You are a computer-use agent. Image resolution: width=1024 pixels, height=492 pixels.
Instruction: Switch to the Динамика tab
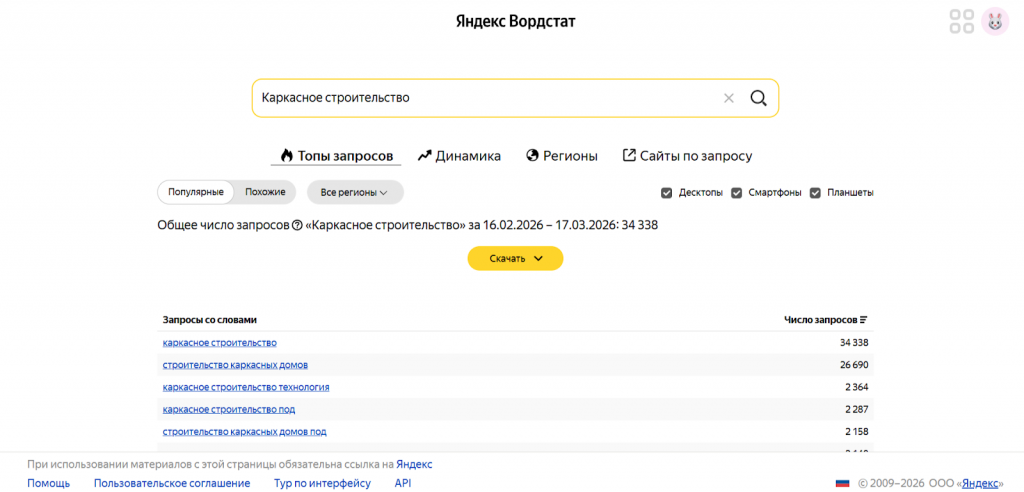pyautogui.click(x=460, y=156)
